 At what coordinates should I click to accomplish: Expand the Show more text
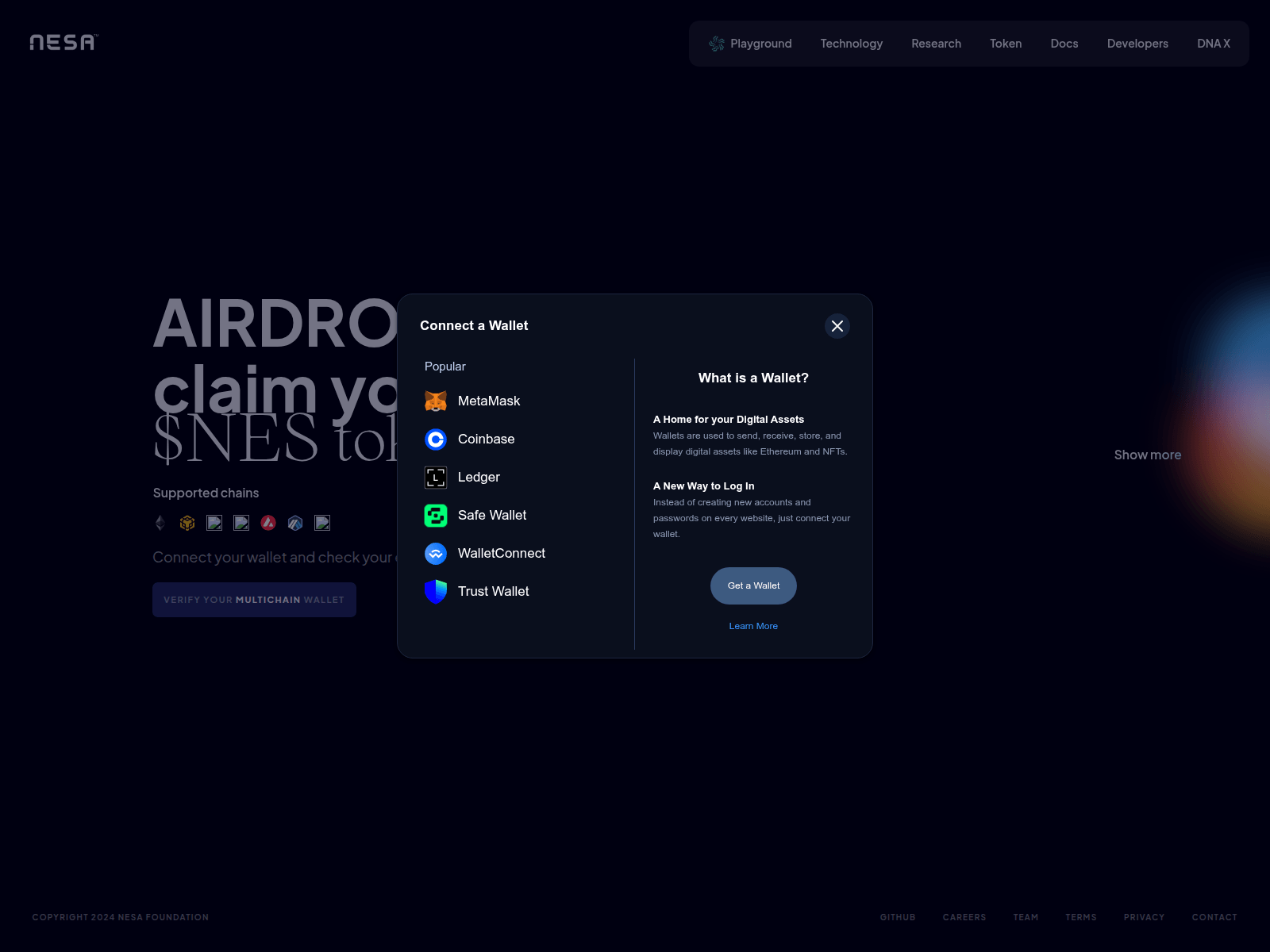[1147, 455]
